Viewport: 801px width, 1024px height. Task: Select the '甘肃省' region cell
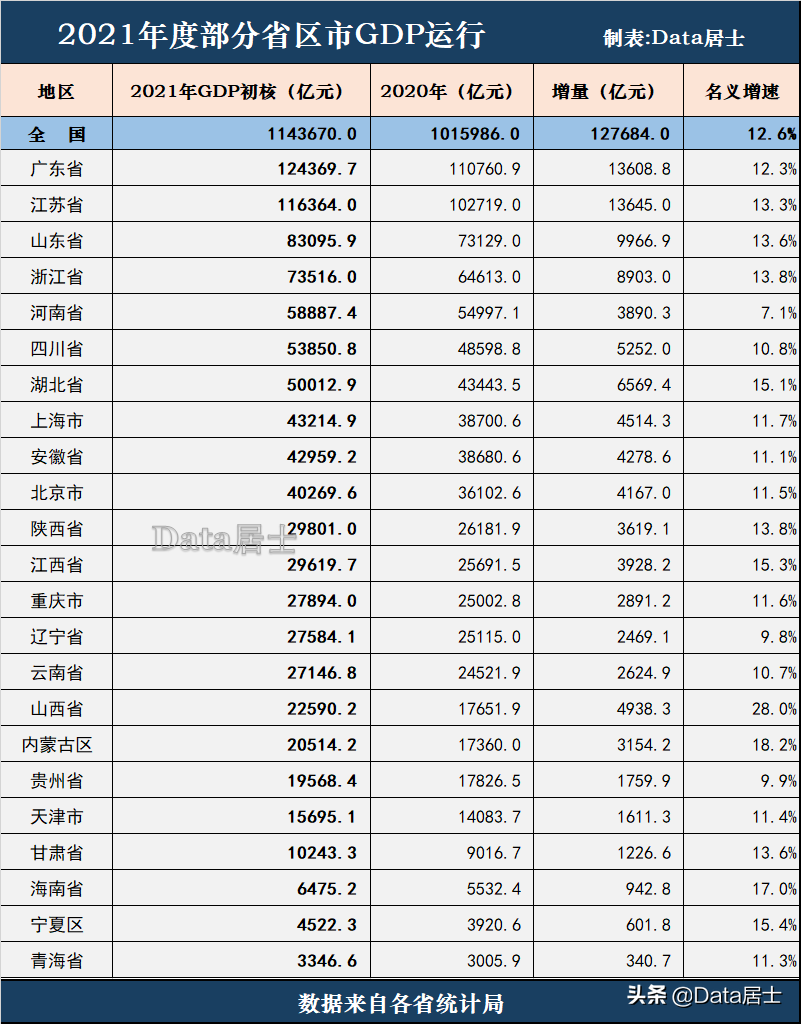pyautogui.click(x=57, y=852)
